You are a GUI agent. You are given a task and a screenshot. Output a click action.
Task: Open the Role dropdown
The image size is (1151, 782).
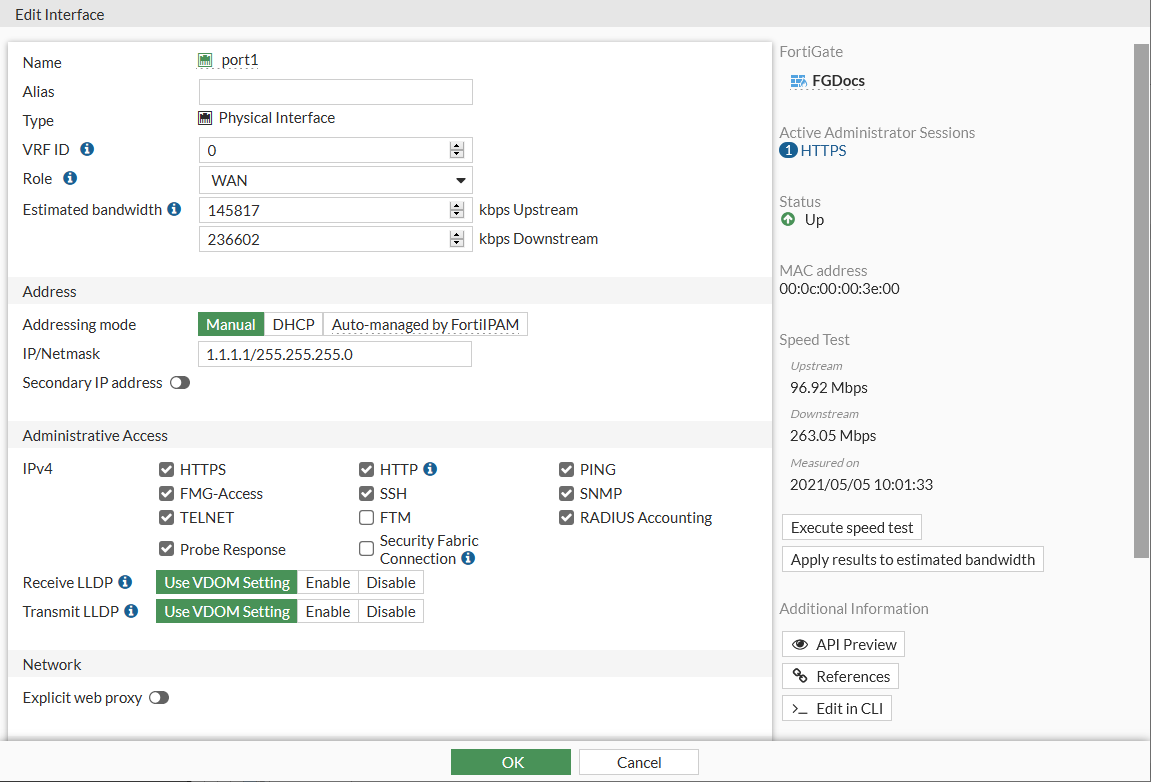pos(335,179)
